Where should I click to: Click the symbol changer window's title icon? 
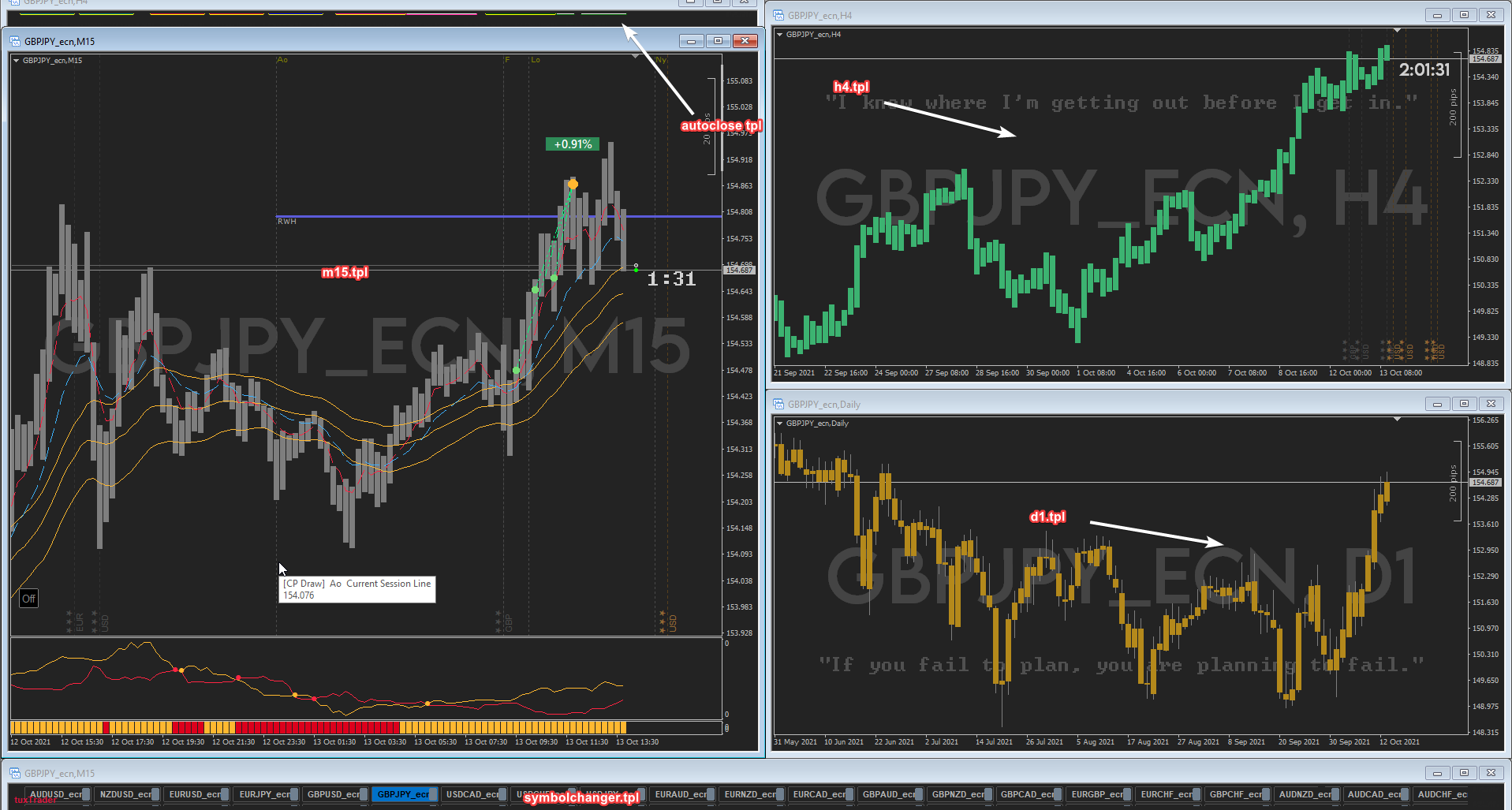click(15, 773)
